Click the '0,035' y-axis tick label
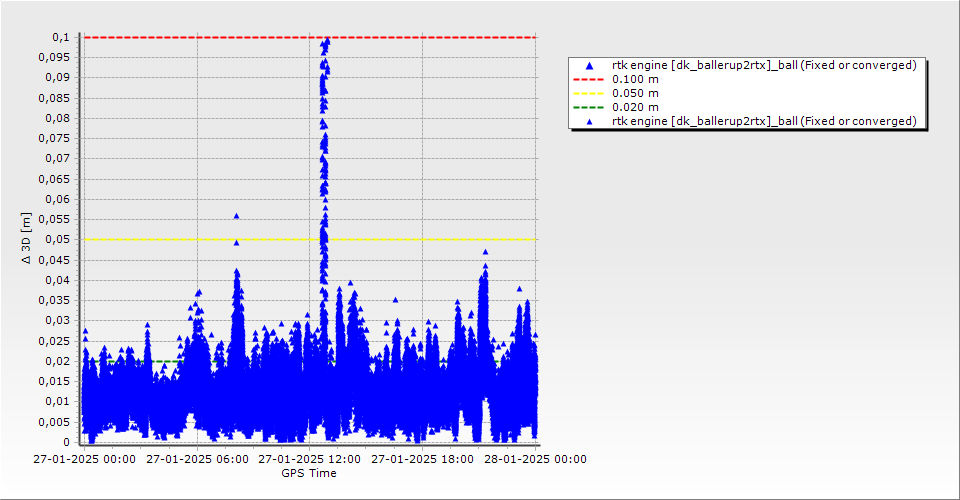 [x=54, y=300]
